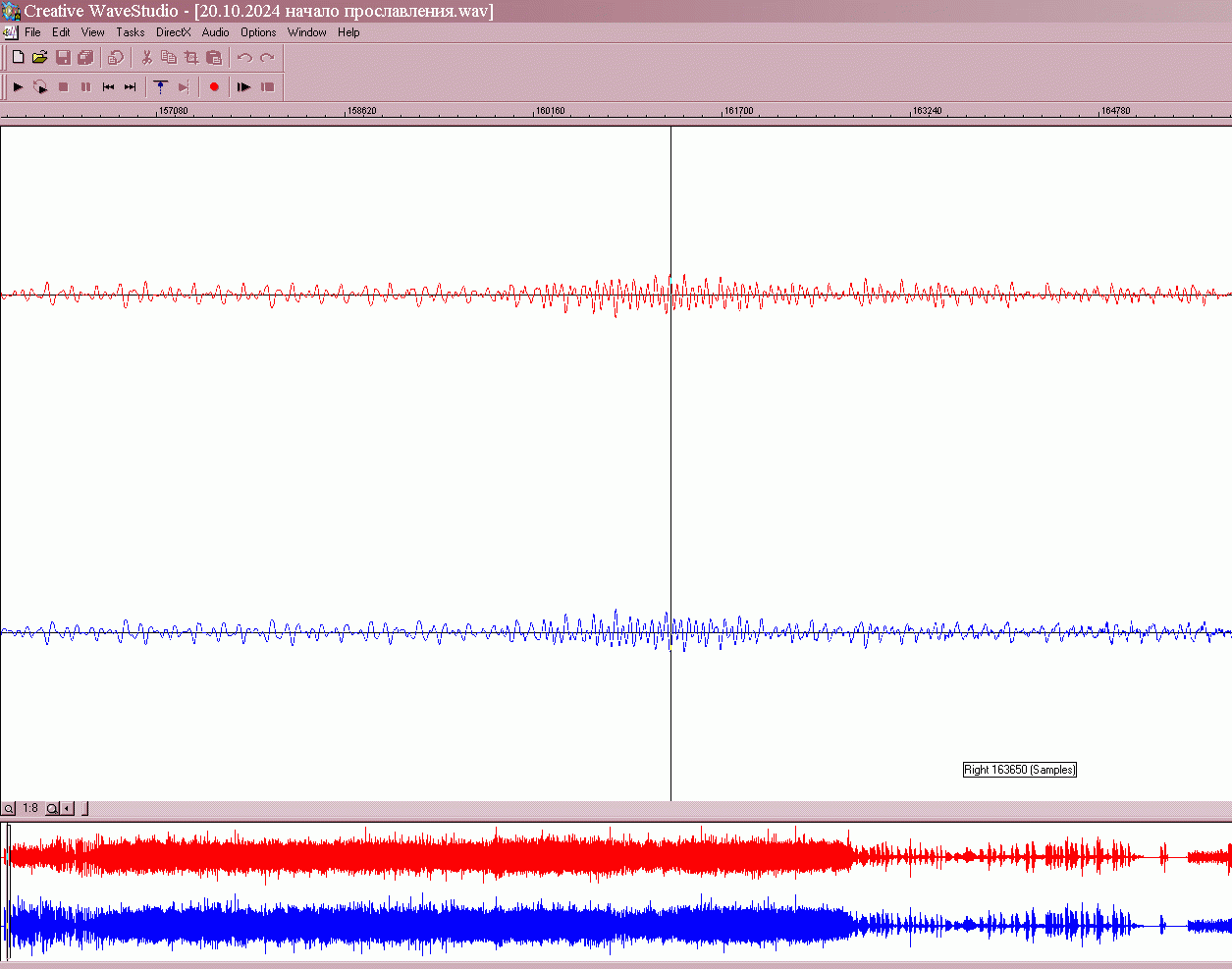1232x969 pixels.
Task: Start playback with the Play button
Action: coord(18,87)
